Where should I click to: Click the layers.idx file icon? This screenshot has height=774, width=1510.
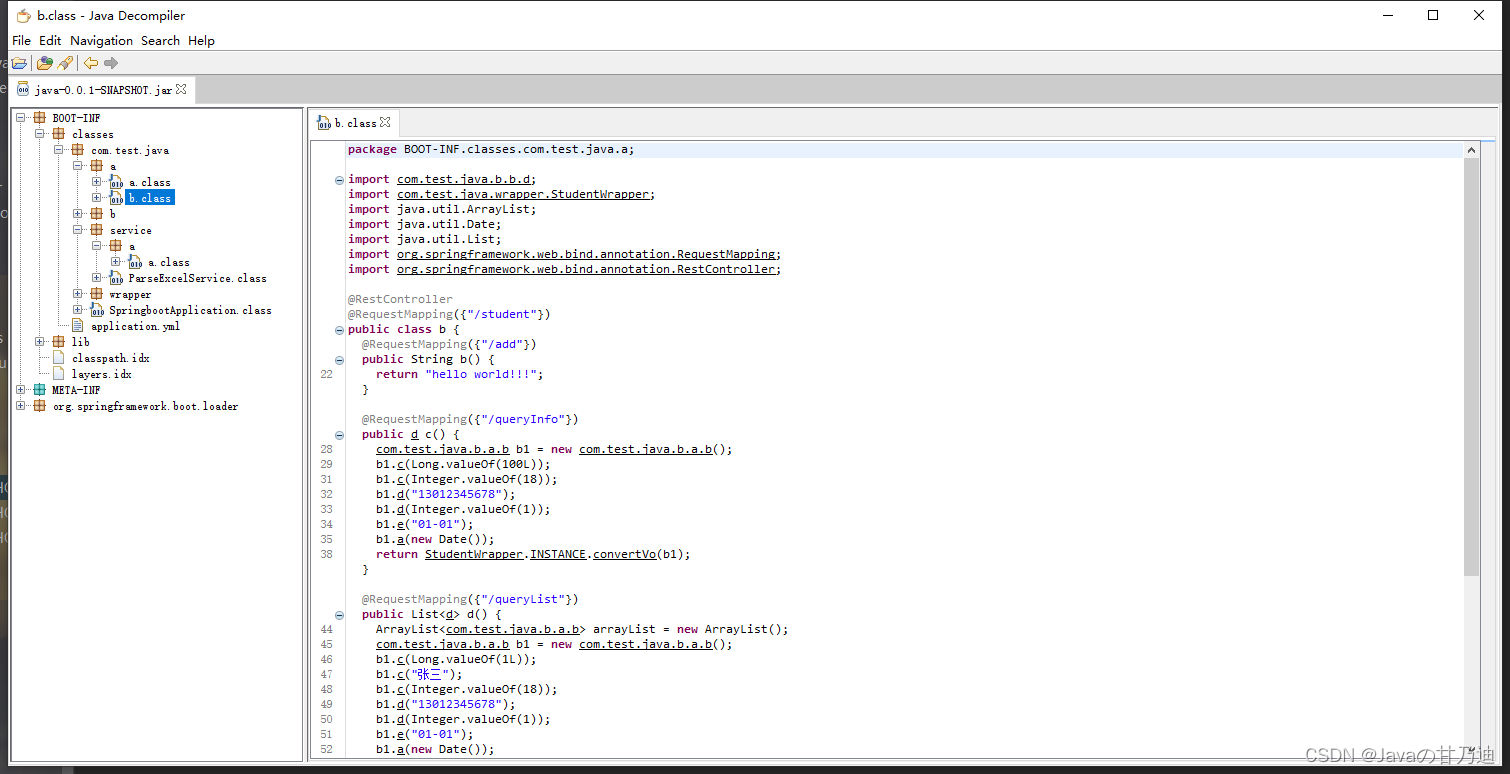pos(59,374)
